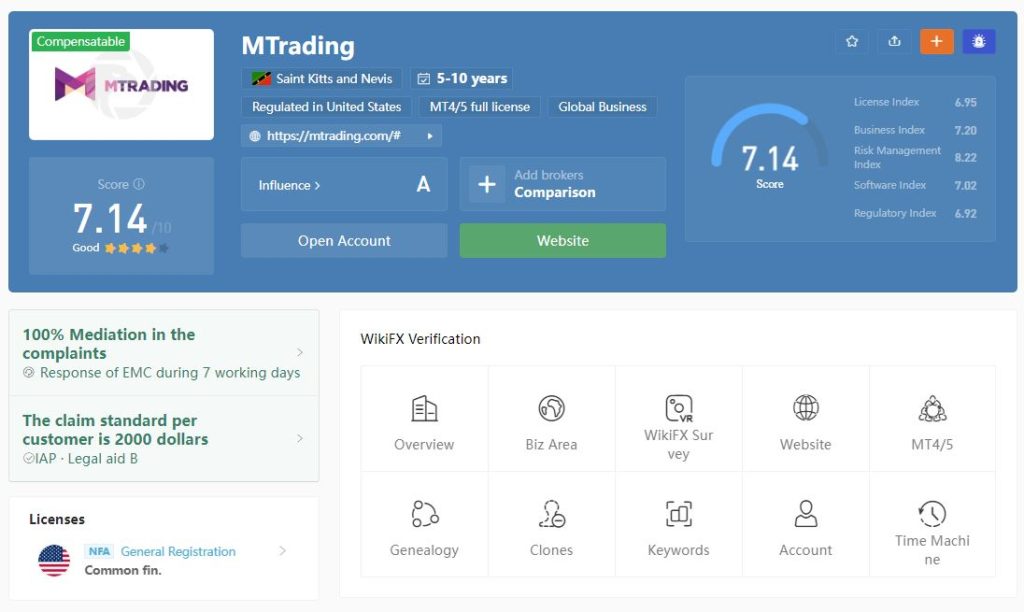
Task: Click the Compensatable badge
Action: [80, 41]
